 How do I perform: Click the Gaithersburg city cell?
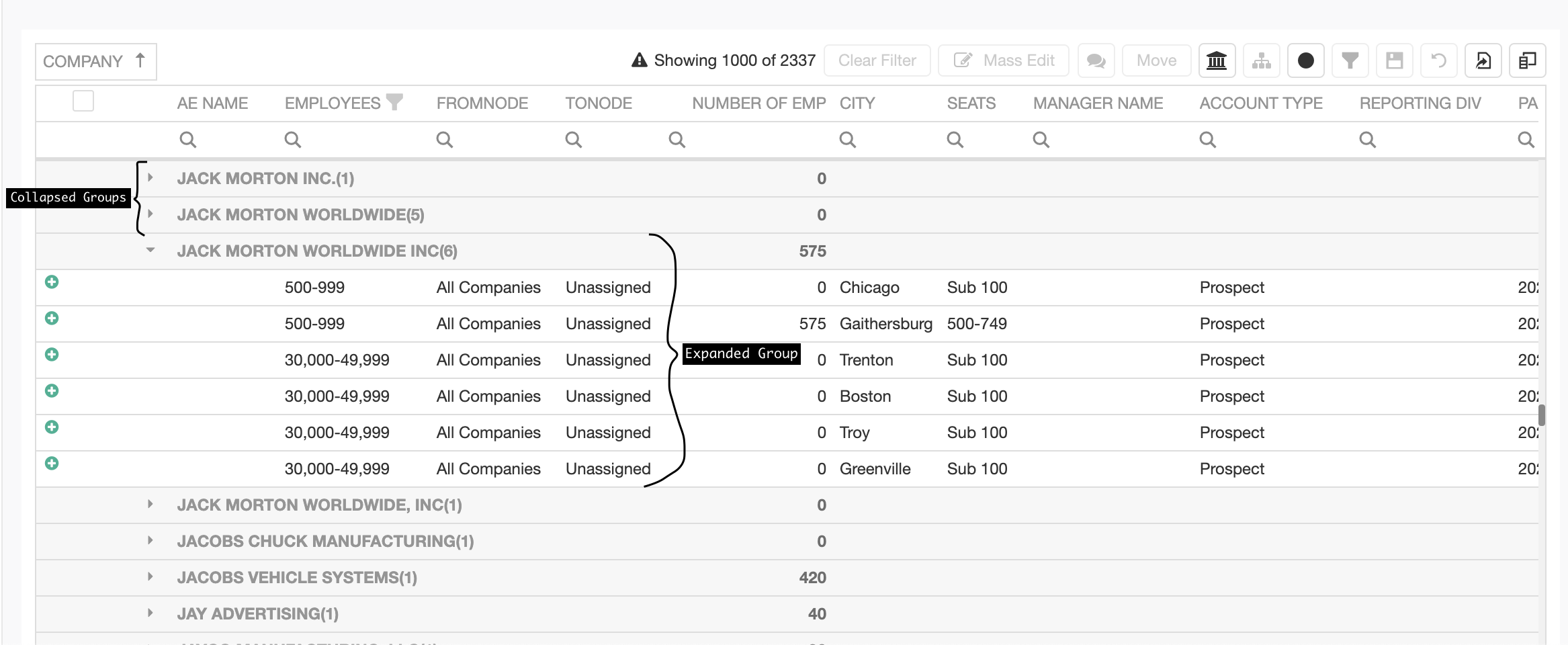[886, 324]
